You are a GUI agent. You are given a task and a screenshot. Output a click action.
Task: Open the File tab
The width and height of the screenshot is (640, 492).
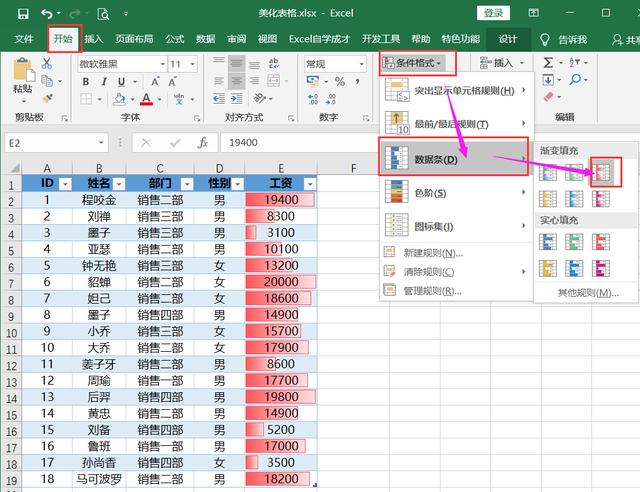coord(23,39)
